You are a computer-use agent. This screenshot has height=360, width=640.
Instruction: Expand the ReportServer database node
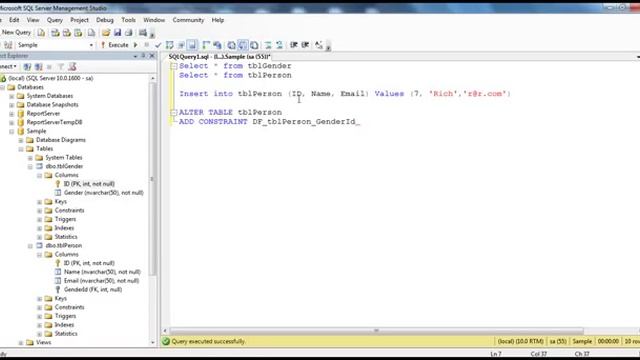tap(12, 113)
